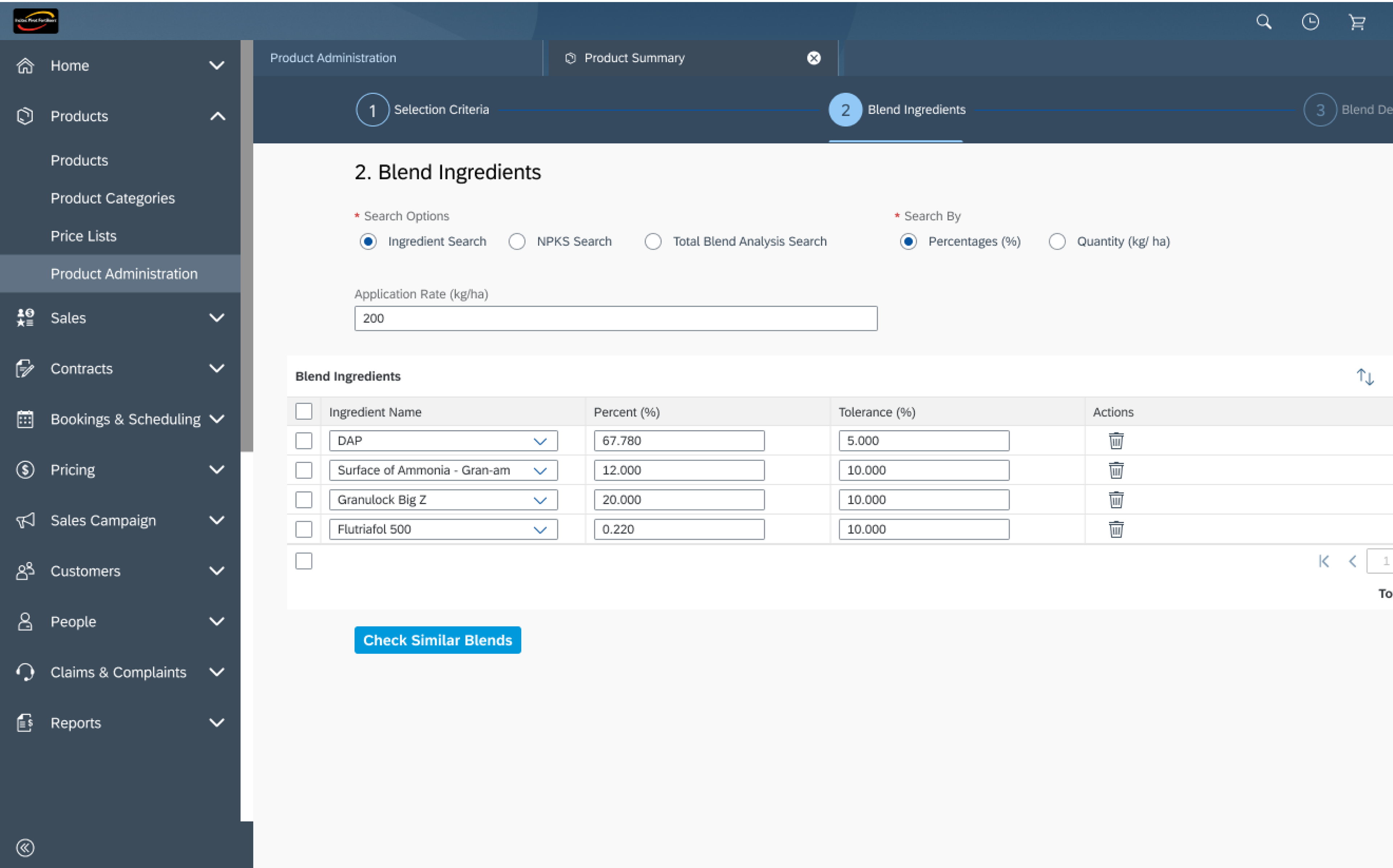Collapse the Products menu chevron
The width and height of the screenshot is (1393, 868).
point(218,116)
